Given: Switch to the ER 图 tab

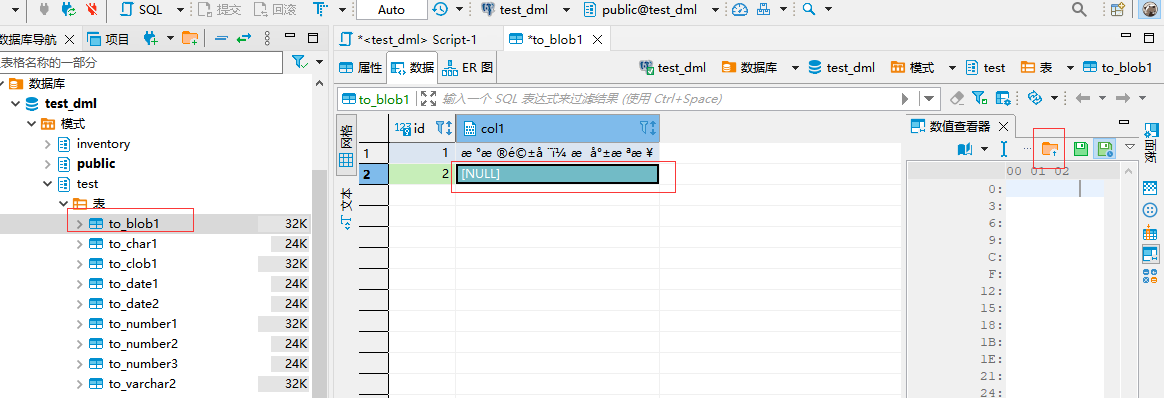Looking at the screenshot, I should pos(468,68).
